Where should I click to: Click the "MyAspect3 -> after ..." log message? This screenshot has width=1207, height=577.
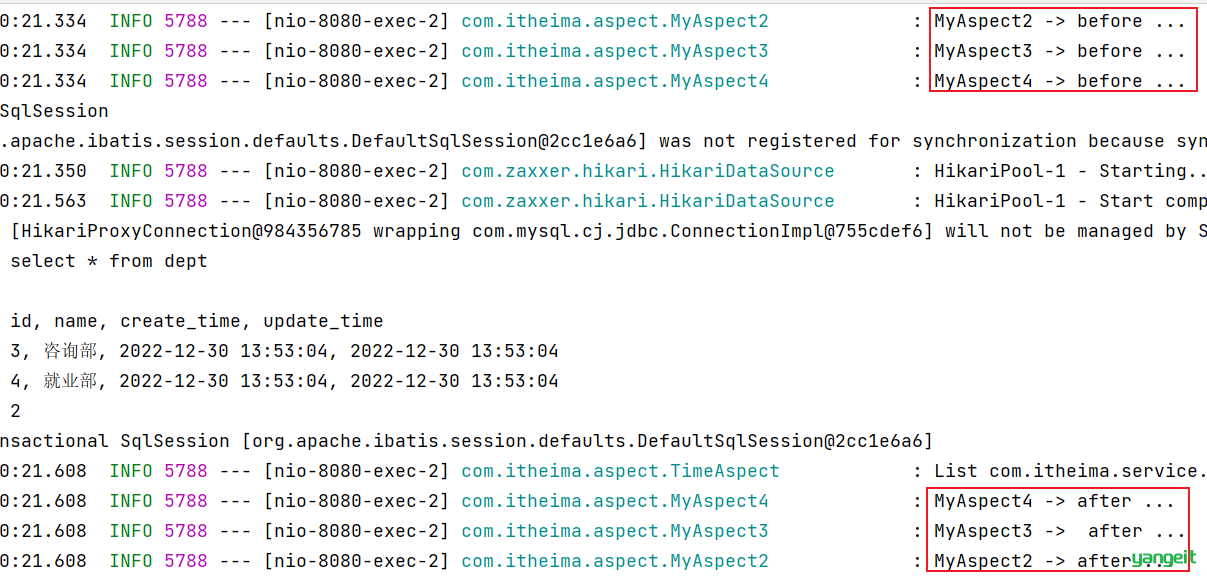click(x=1060, y=531)
